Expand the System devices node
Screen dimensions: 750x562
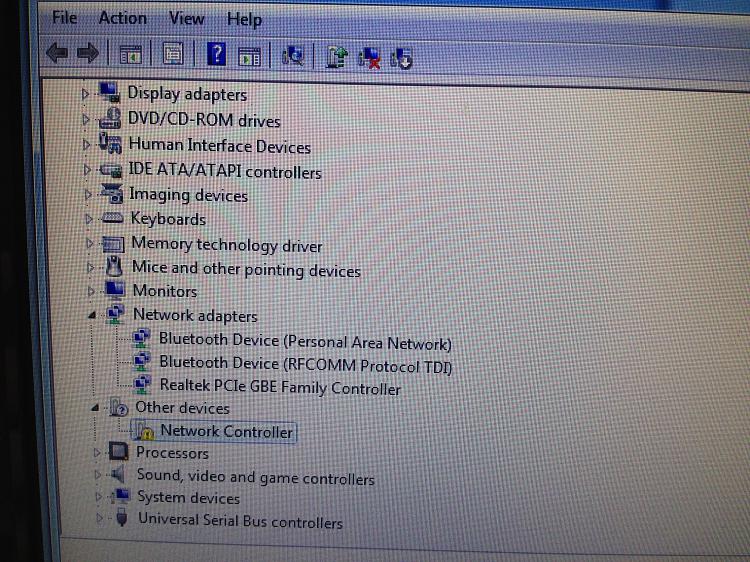tap(99, 496)
